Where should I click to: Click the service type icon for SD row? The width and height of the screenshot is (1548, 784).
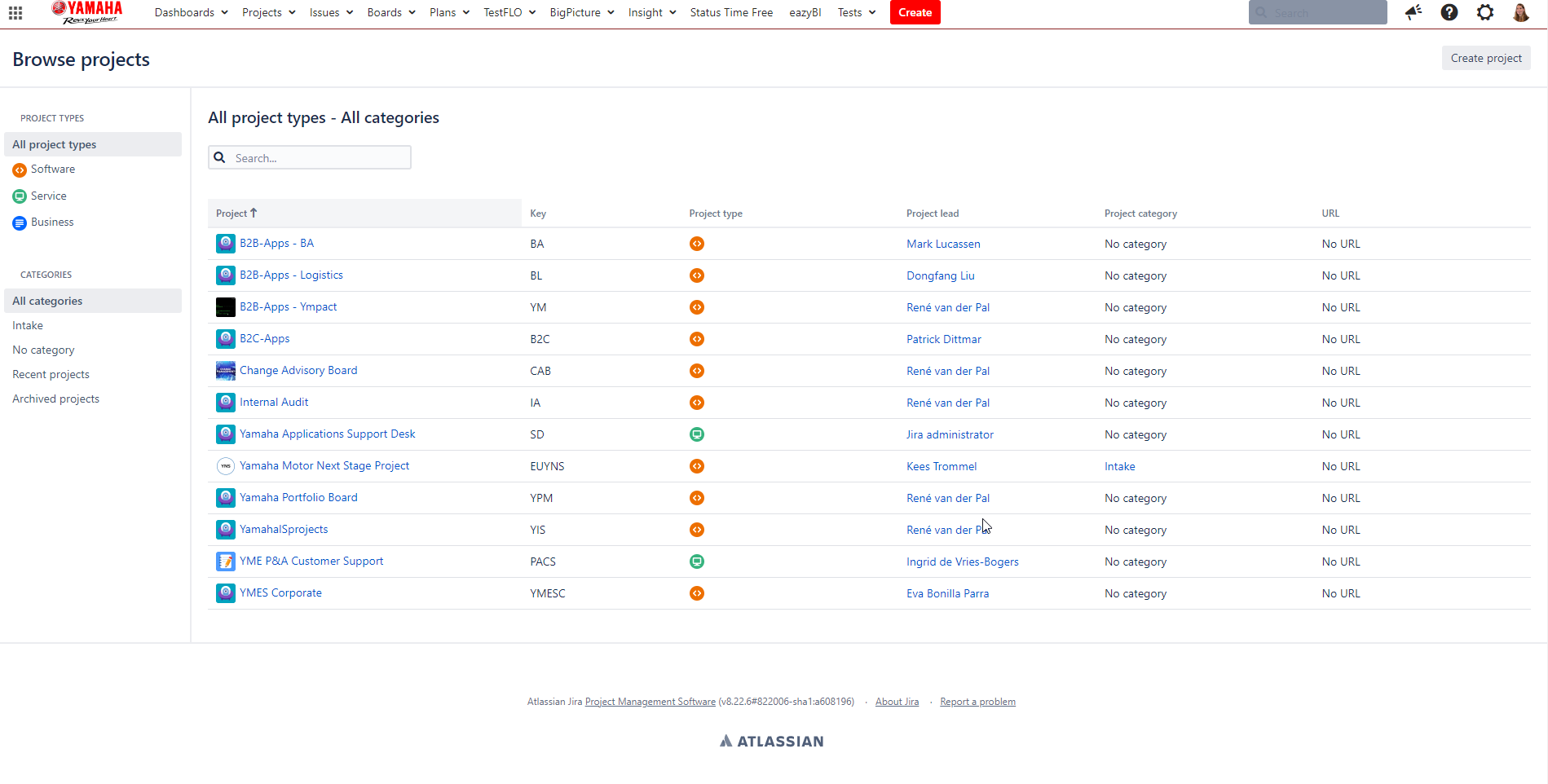click(x=697, y=434)
